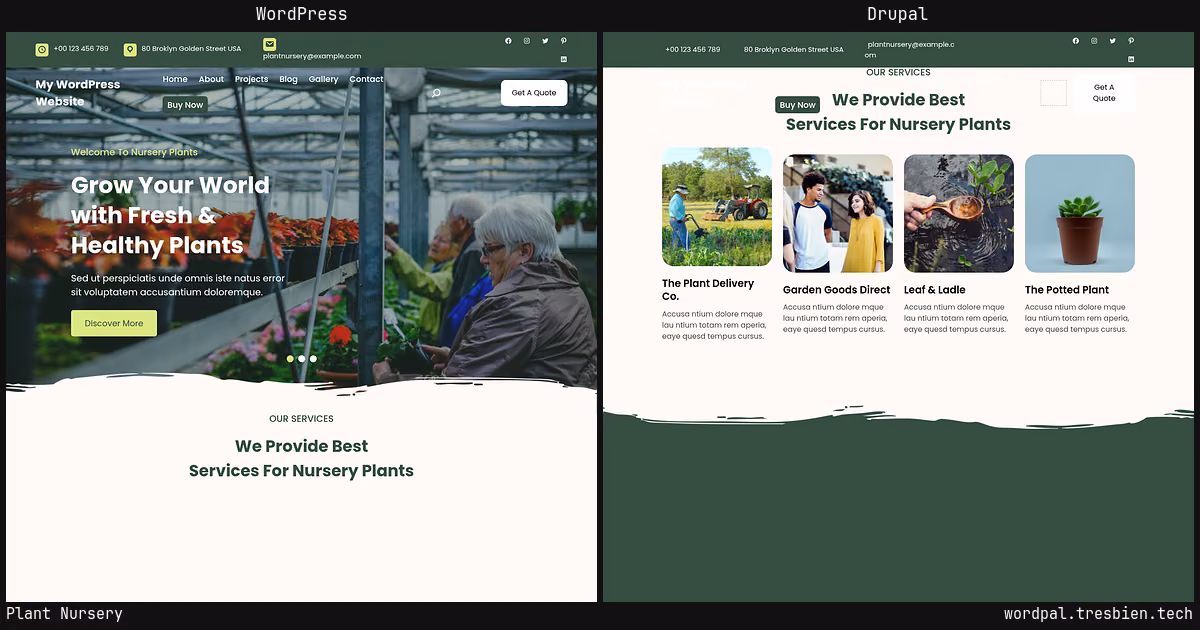Click phone number +00 123 456 789 in Drupal
The width and height of the screenshot is (1200, 630).
[692, 49]
